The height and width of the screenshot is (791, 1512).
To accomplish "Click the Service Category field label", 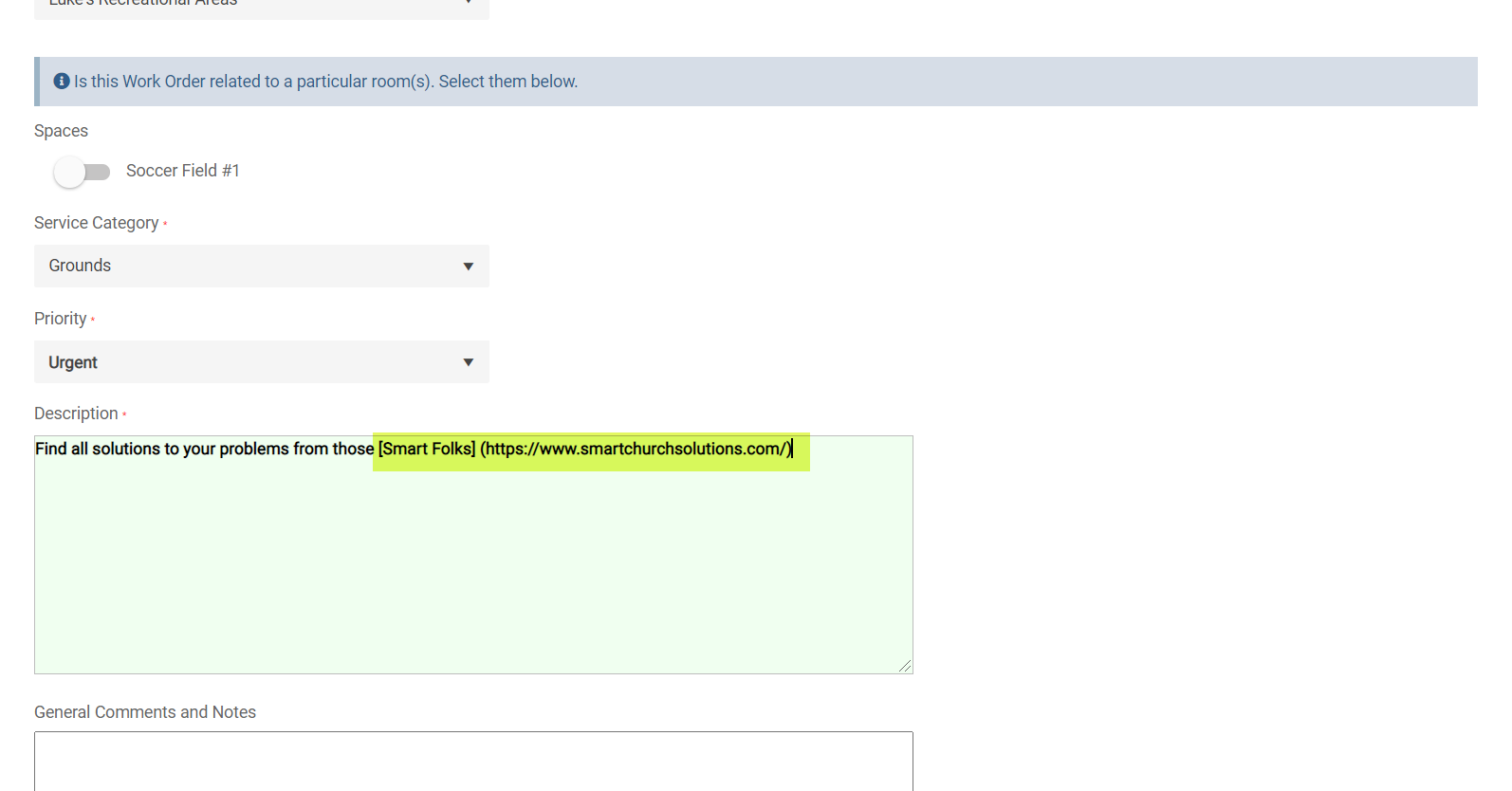I will (x=96, y=223).
